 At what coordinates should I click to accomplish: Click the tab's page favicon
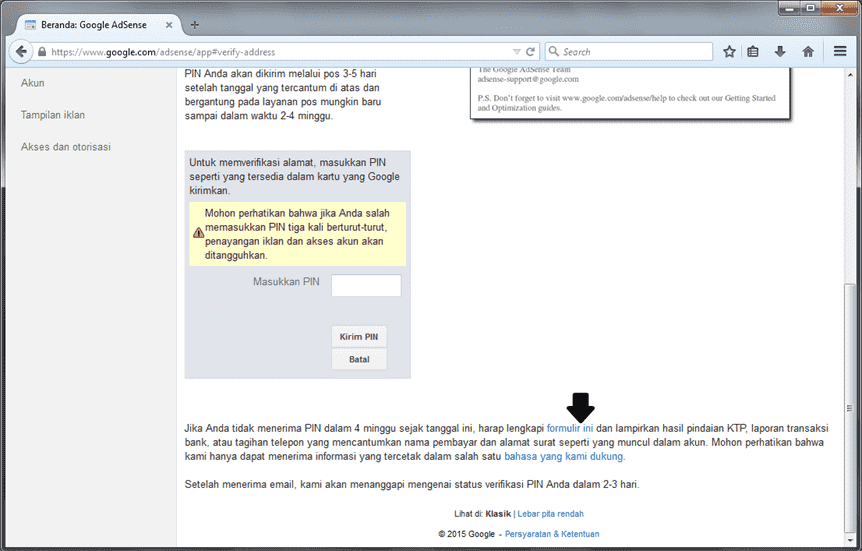[30, 25]
